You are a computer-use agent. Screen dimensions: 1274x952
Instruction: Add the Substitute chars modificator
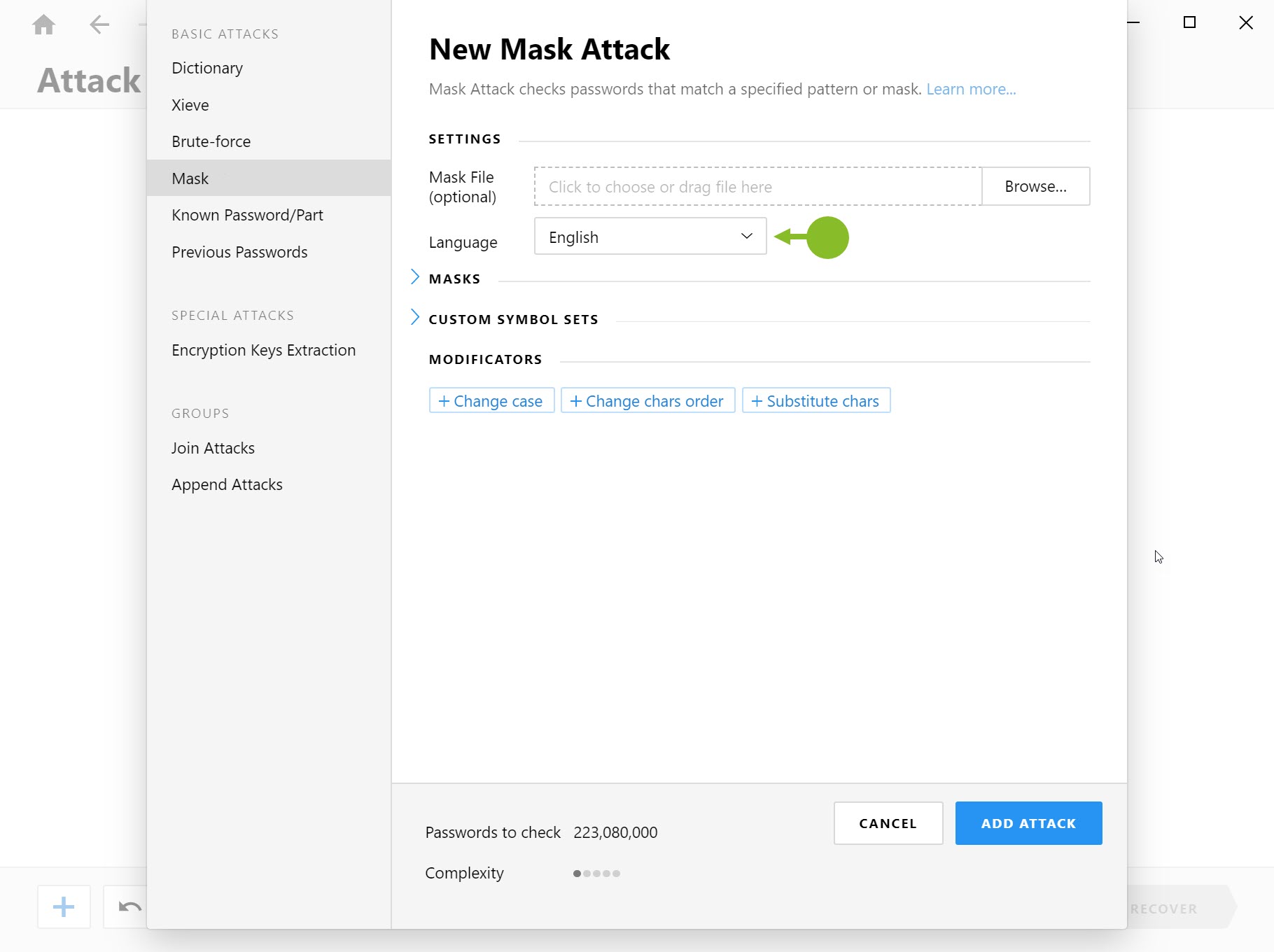click(x=815, y=400)
